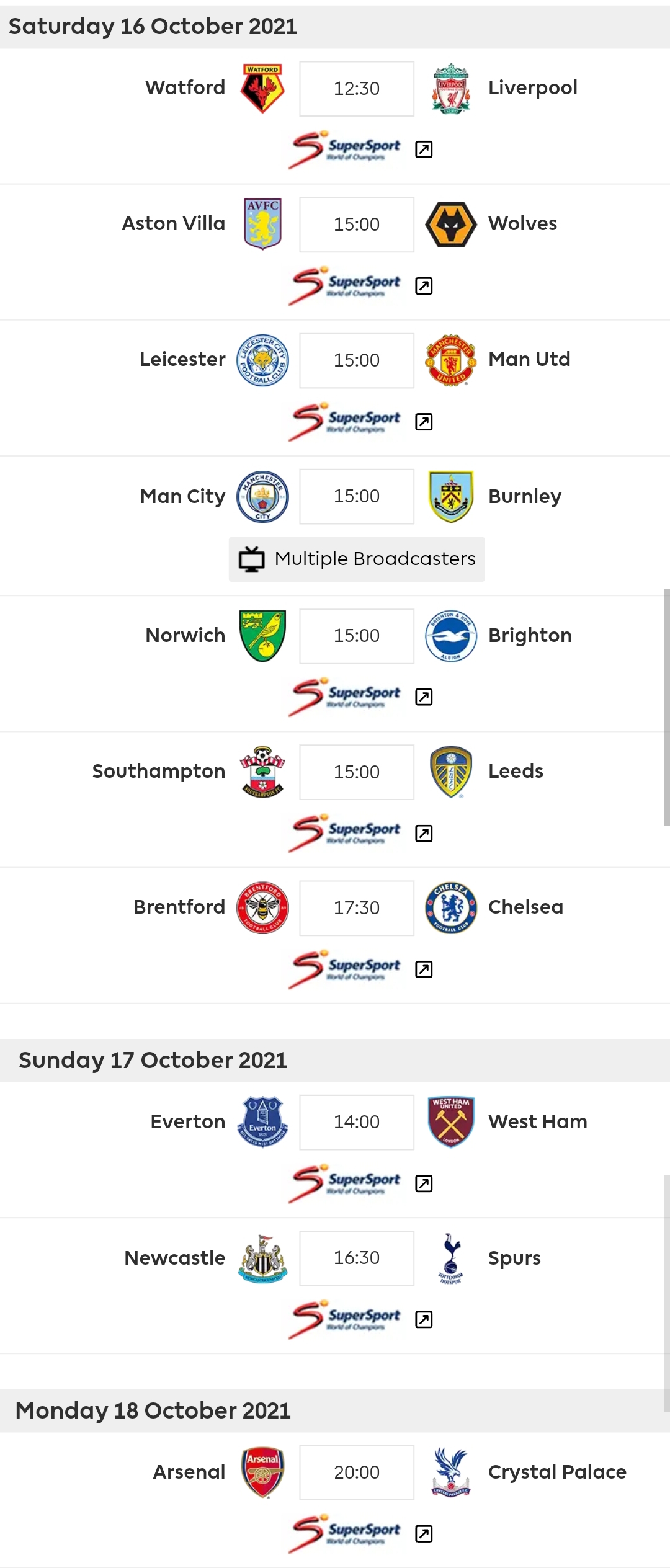Click SuperSport logo under Arsenal v Crystal Palace
The image size is (670, 1568).
click(x=346, y=1533)
